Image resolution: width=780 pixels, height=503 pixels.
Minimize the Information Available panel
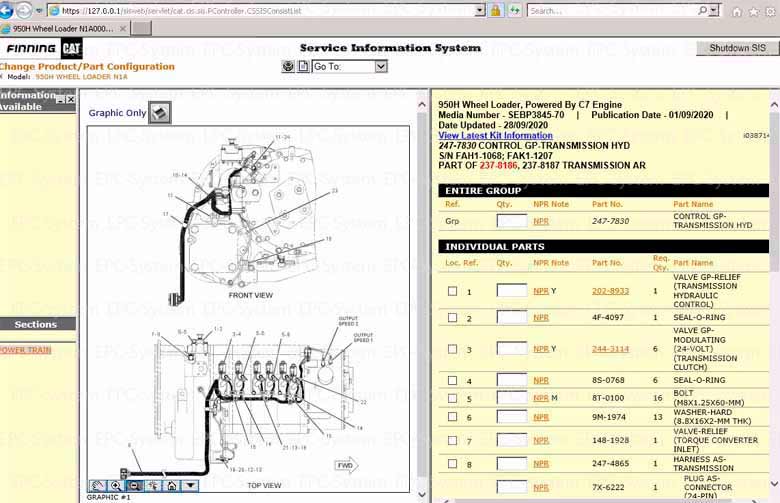tap(60, 100)
